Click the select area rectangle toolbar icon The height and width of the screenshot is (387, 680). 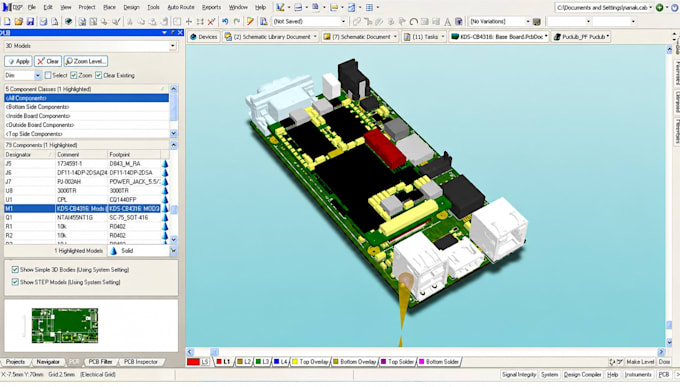(177, 21)
